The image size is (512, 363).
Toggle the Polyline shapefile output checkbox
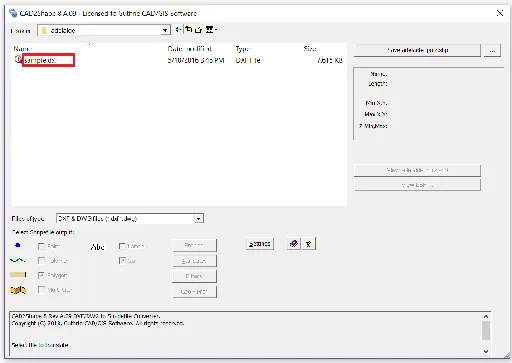coord(41,261)
